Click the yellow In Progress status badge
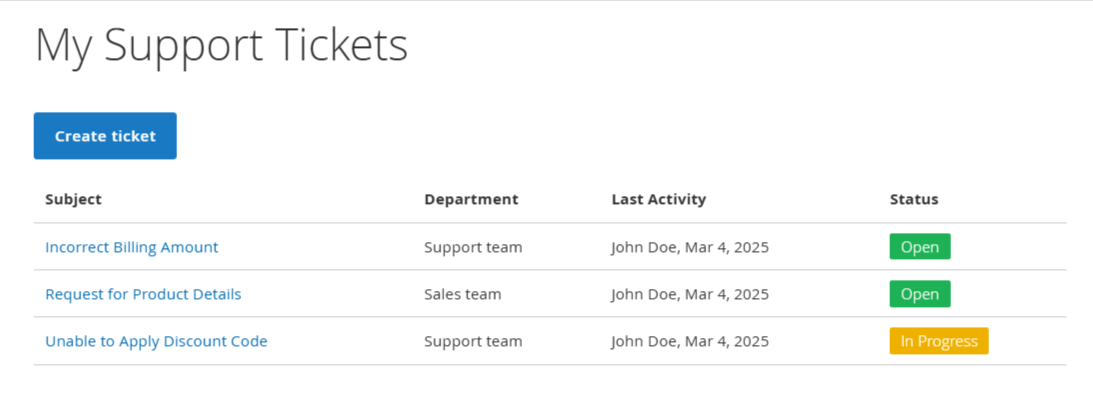Viewport: 1093px width, 401px height. pos(939,341)
